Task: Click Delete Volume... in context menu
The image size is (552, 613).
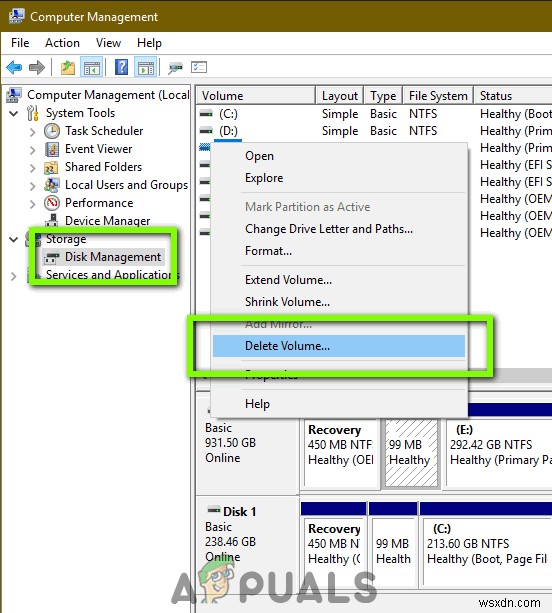Action: point(339,346)
